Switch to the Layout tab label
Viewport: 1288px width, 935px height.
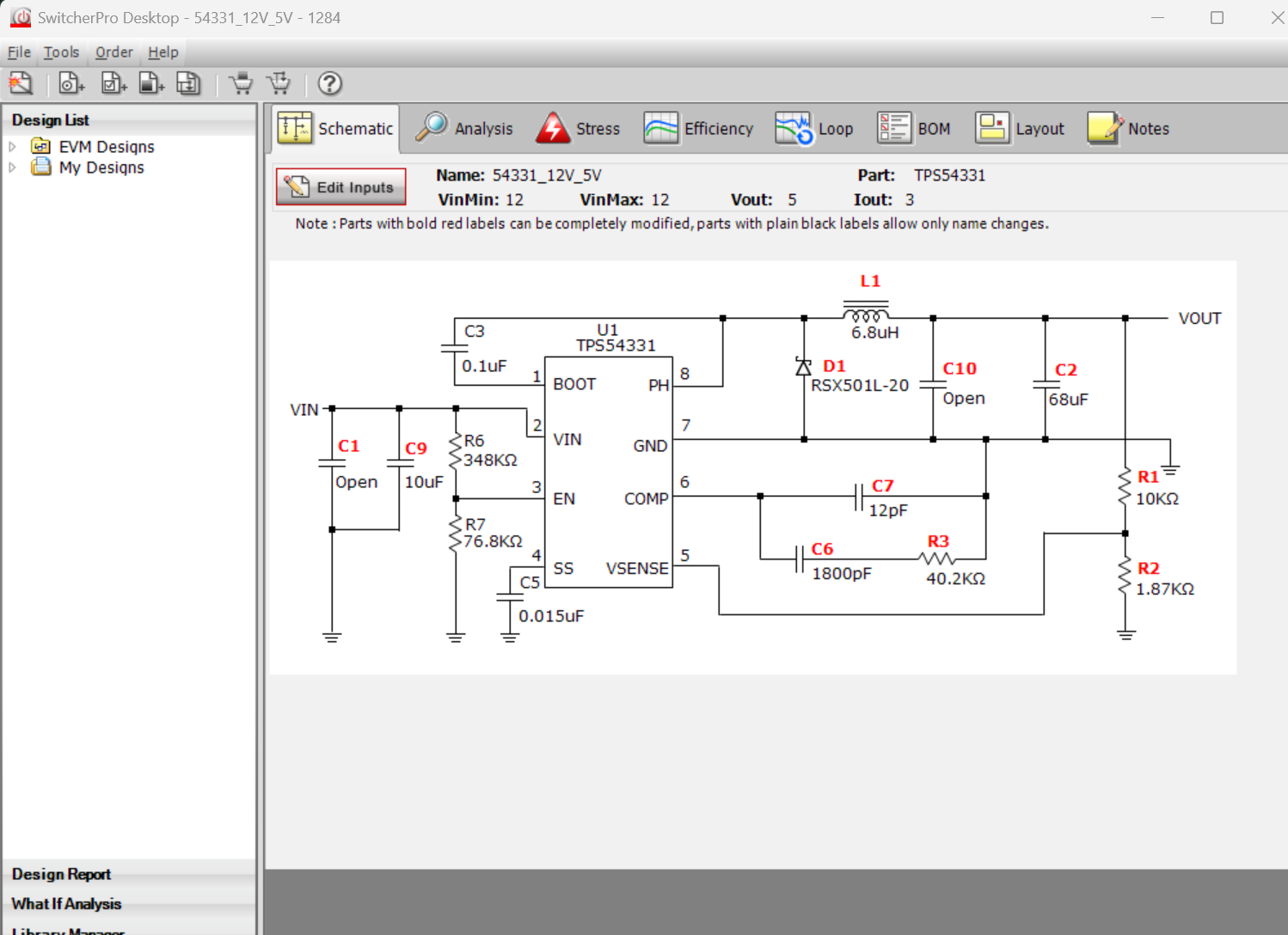coord(1040,129)
